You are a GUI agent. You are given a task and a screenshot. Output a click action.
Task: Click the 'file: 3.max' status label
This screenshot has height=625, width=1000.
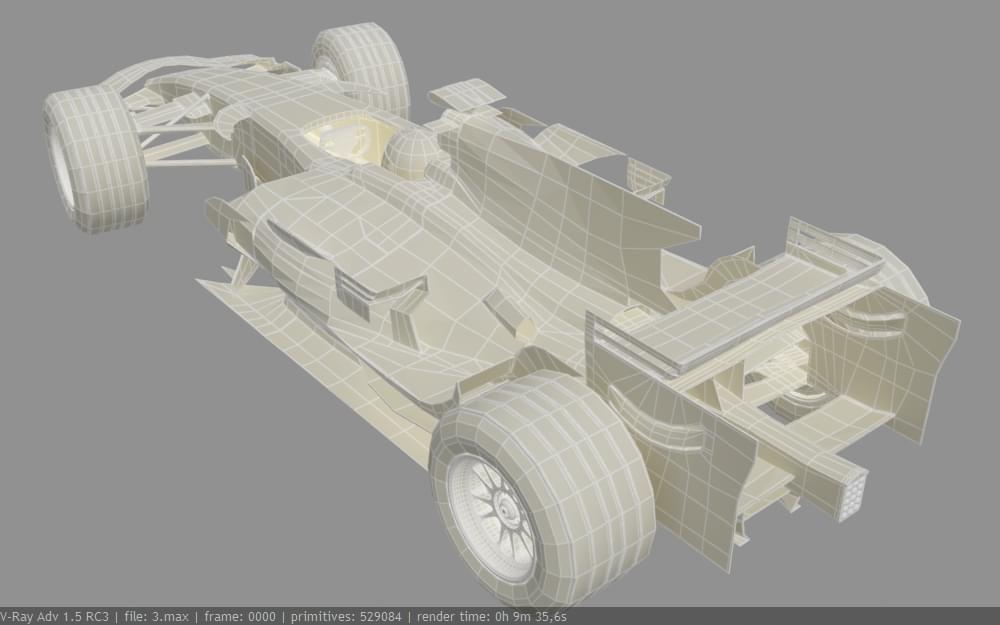[x=156, y=617]
